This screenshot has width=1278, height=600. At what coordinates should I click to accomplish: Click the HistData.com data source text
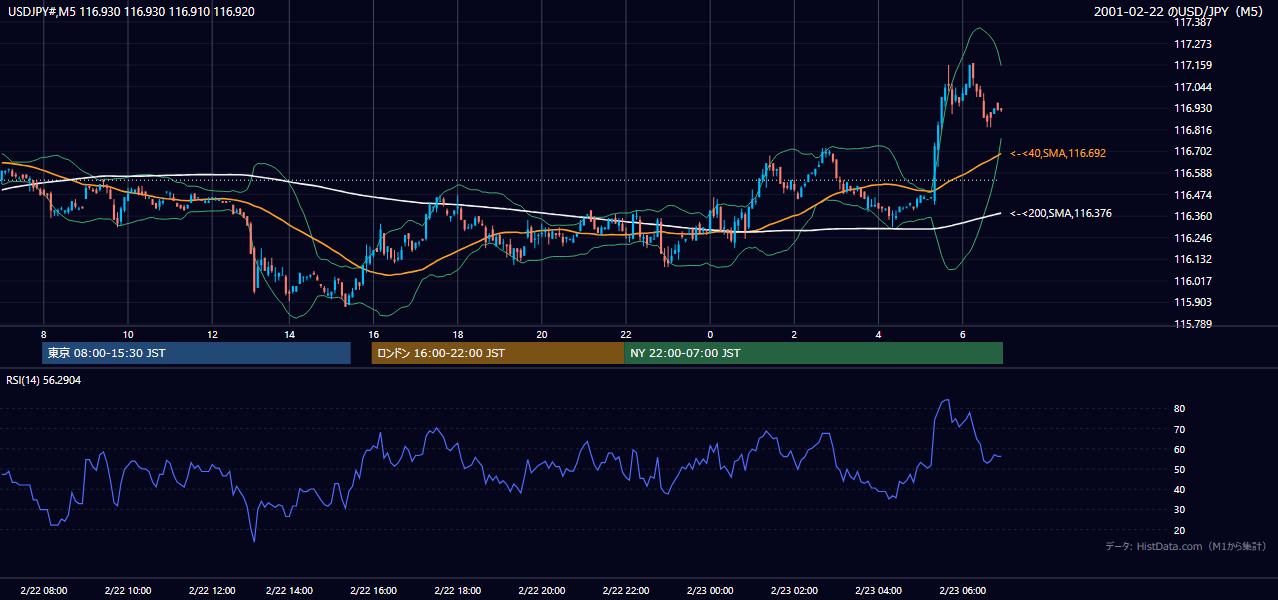click(x=1186, y=546)
